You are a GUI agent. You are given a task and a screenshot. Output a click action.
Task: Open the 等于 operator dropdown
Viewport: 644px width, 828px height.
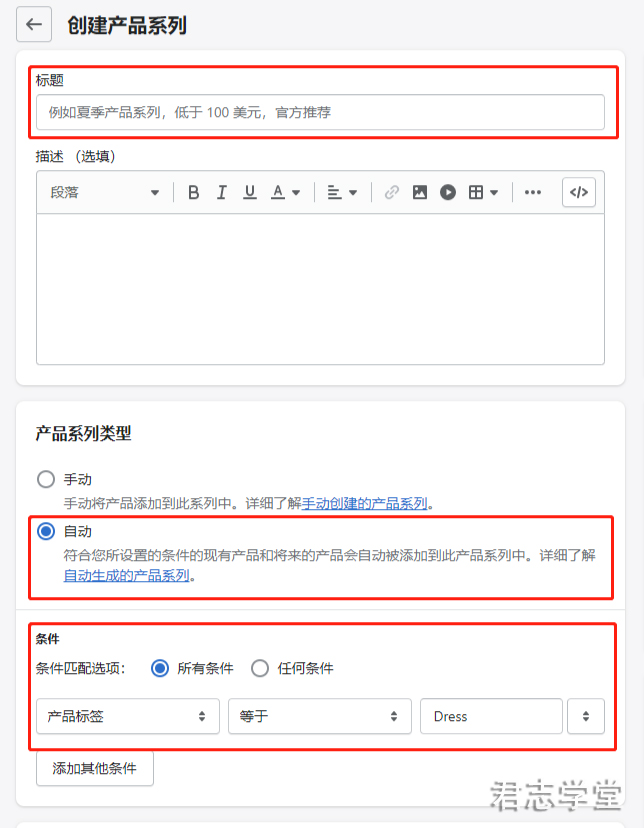tap(319, 716)
